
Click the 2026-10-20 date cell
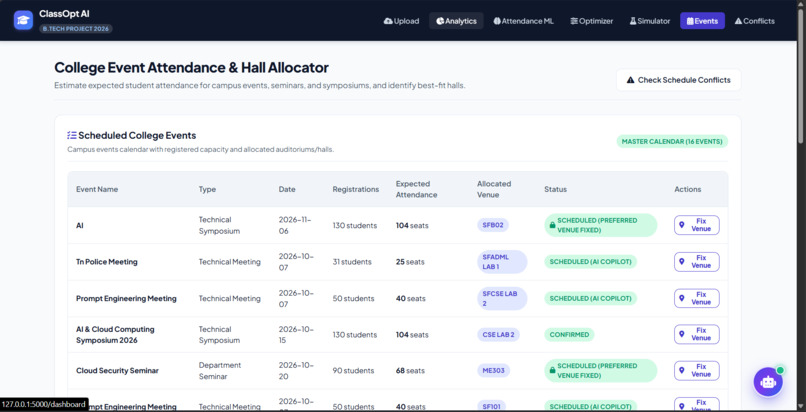coord(296,371)
